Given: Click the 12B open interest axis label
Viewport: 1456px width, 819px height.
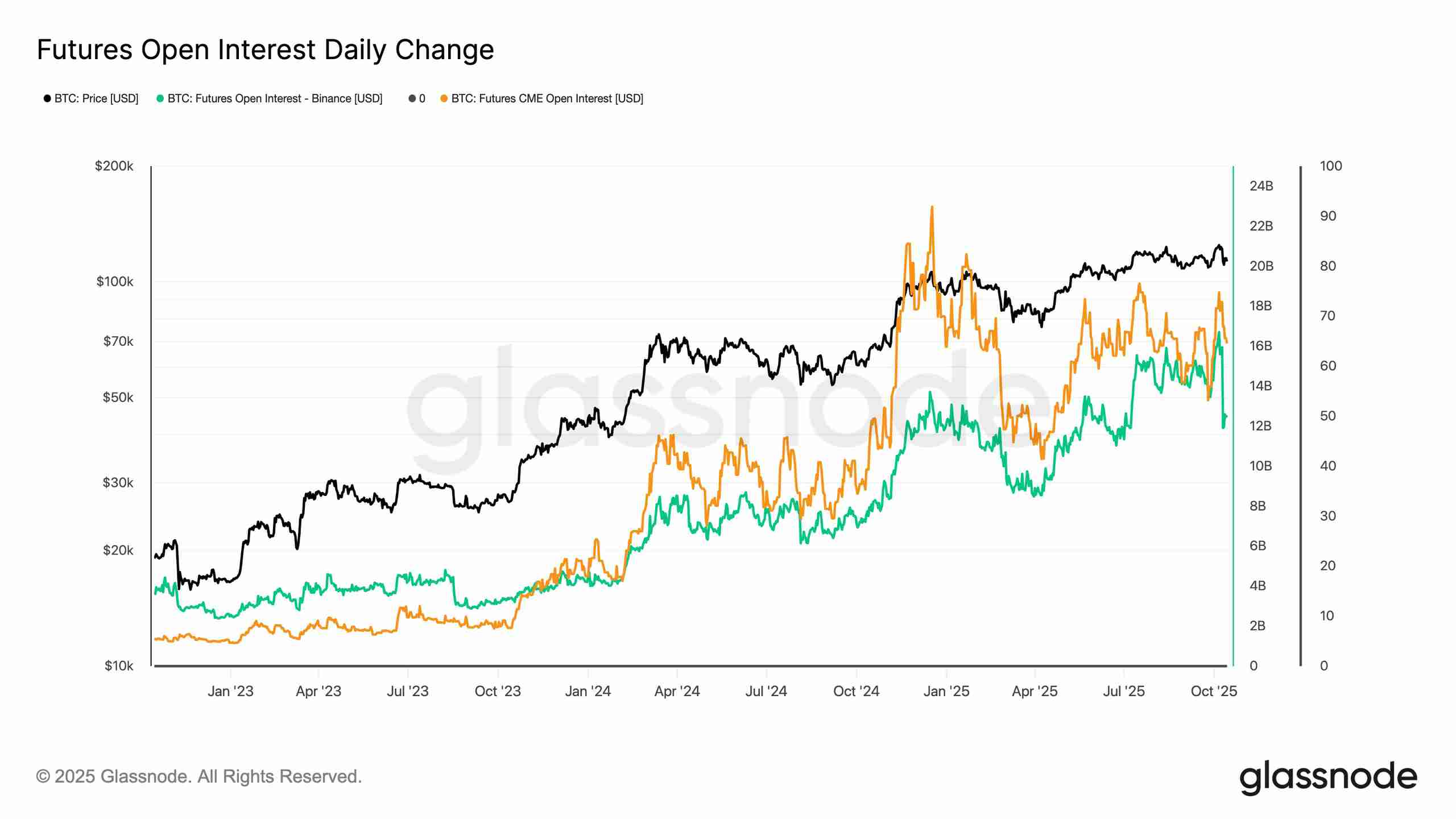Looking at the screenshot, I should [x=1260, y=426].
